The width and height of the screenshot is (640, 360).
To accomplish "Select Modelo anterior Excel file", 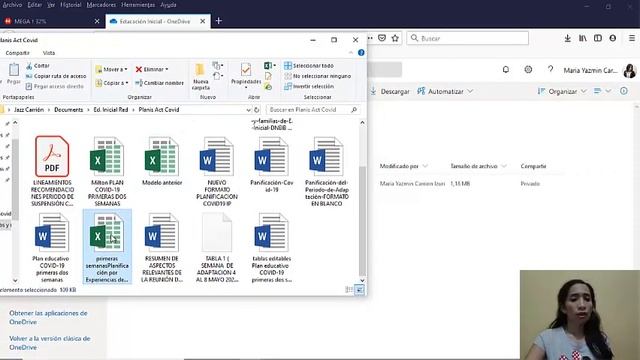I will (162, 162).
